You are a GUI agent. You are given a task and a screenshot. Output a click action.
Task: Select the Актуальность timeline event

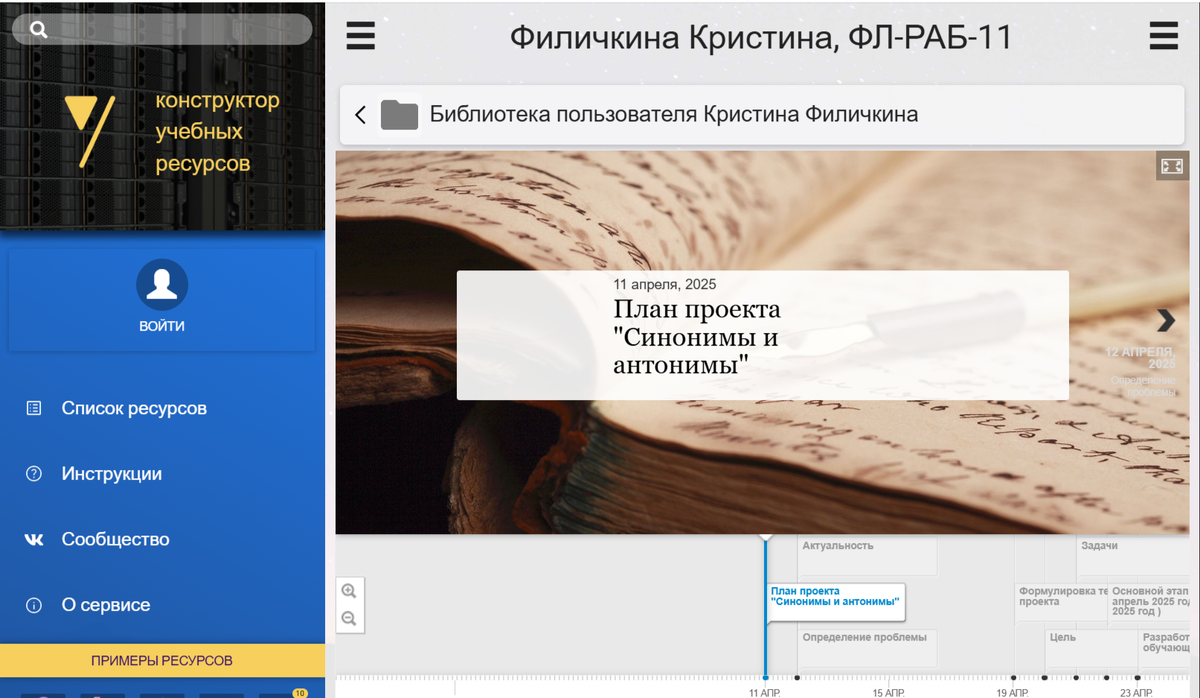click(x=868, y=555)
